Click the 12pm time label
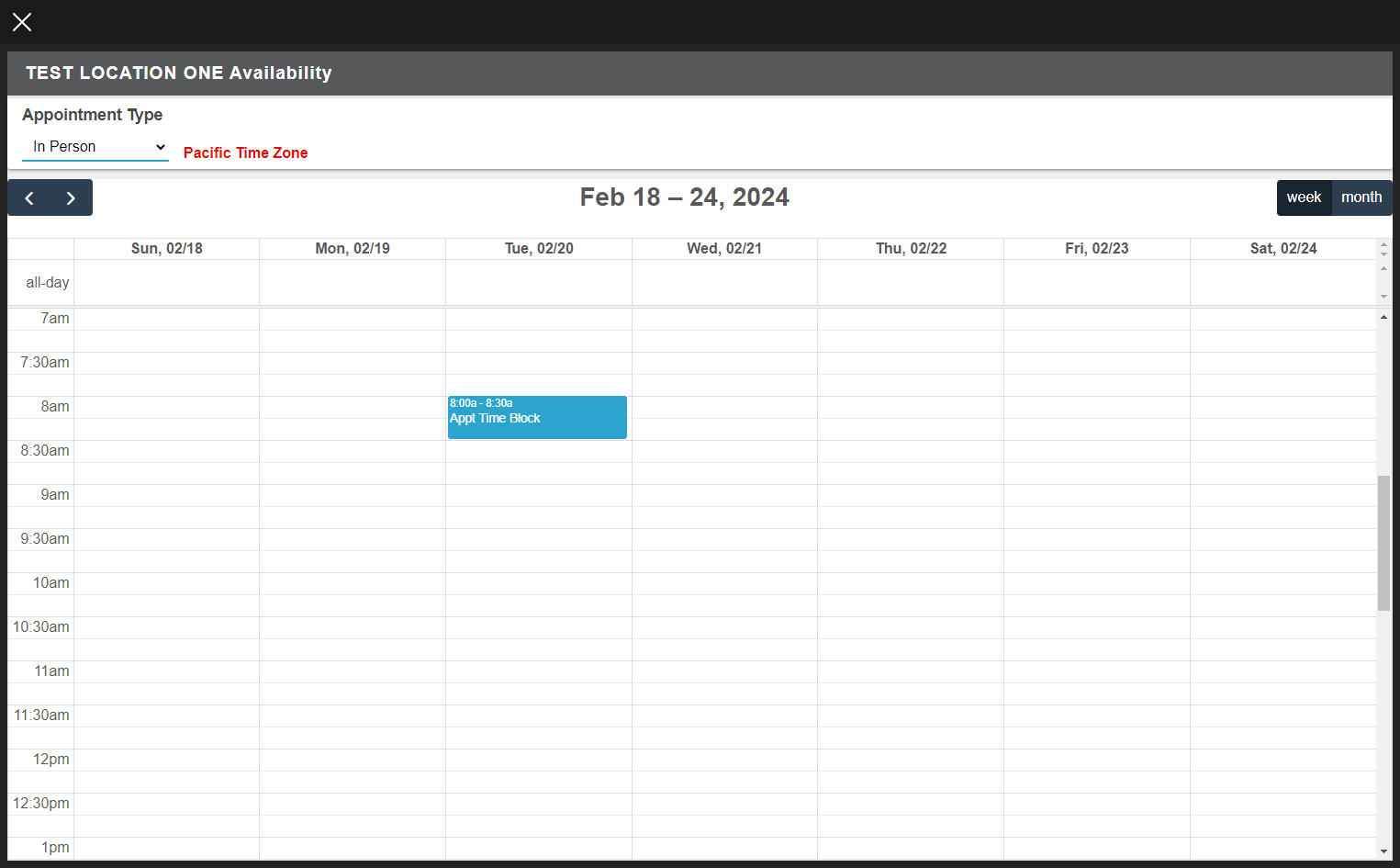 click(51, 760)
